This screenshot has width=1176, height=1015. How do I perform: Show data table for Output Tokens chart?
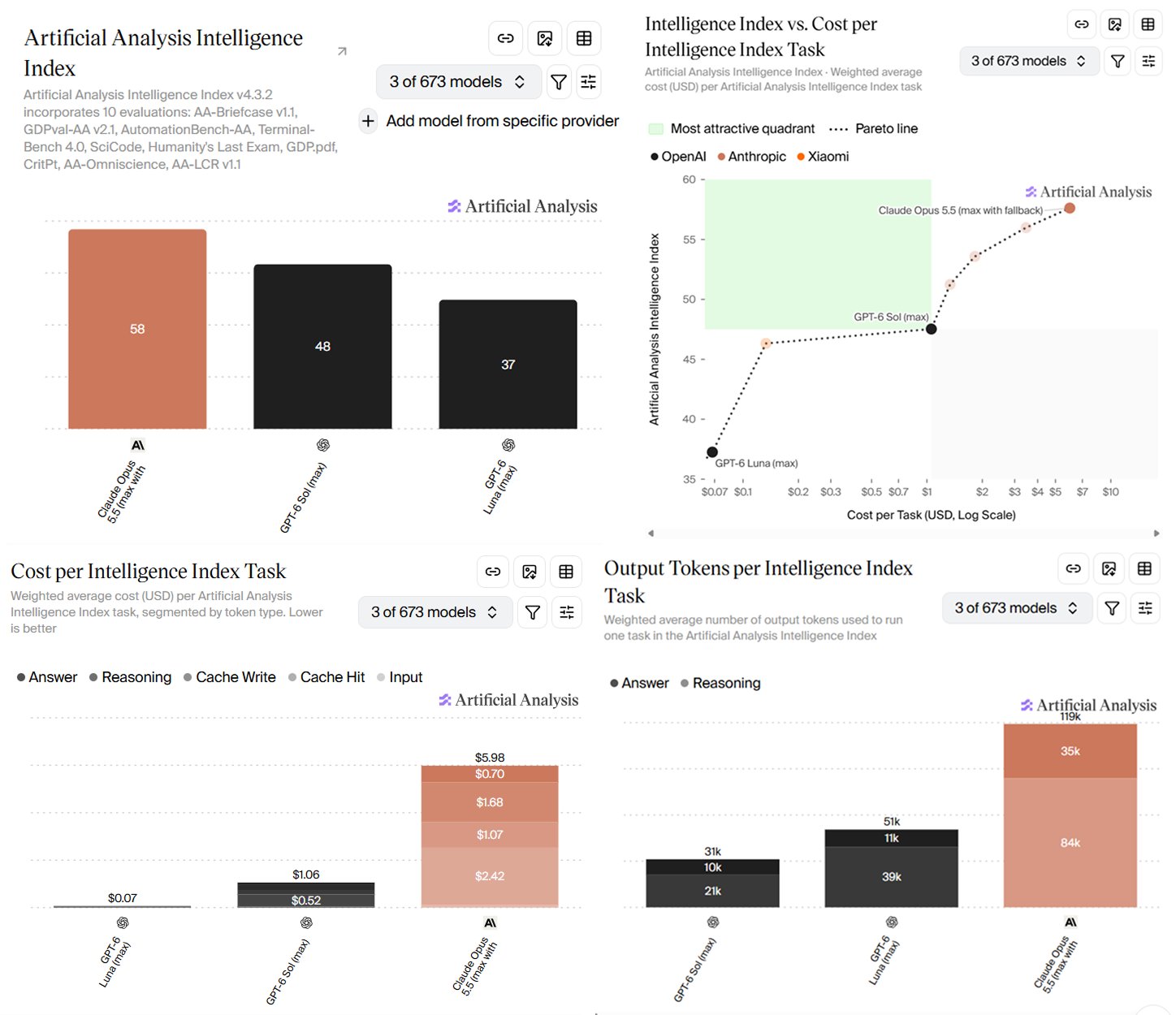click(x=1144, y=568)
